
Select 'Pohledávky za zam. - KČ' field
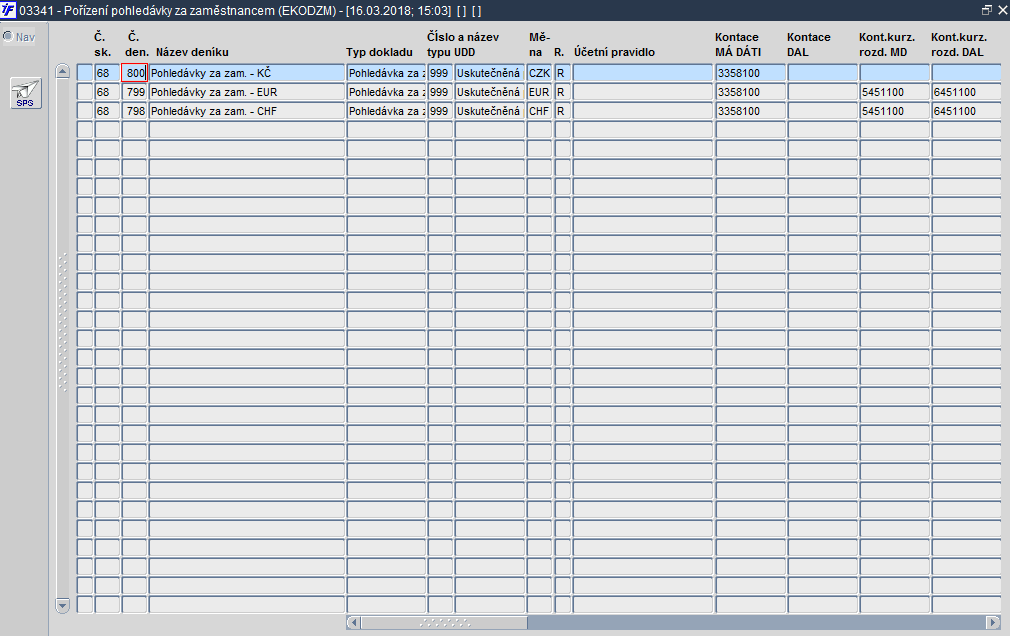click(247, 73)
